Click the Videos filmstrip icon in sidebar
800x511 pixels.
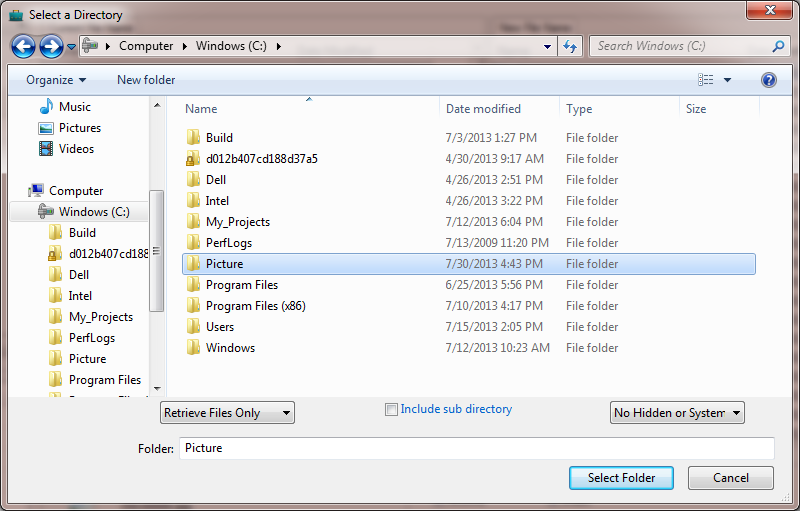(x=46, y=148)
